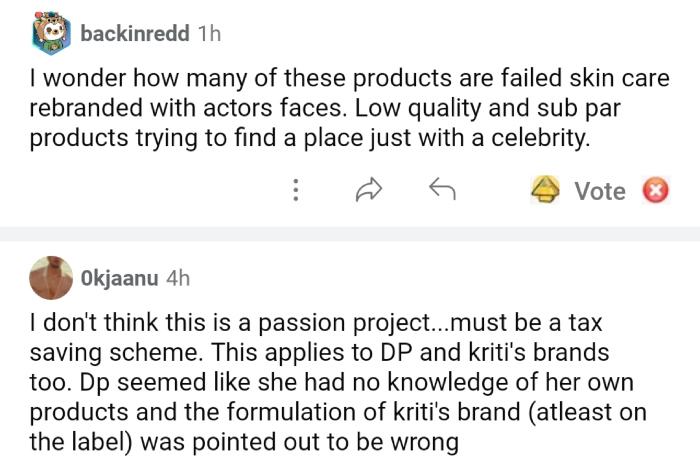Viewport: 700px width, 470px height.
Task: Click the 4h timestamp beside Okjaanu
Action: (178, 278)
